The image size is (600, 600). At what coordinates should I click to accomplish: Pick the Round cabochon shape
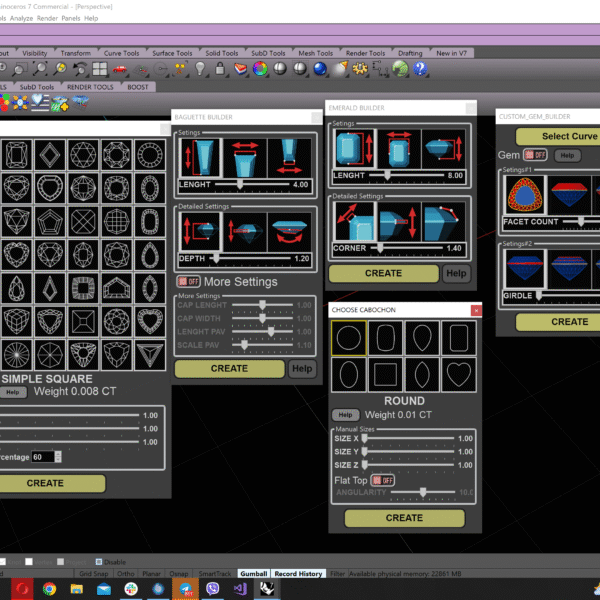[x=349, y=338]
